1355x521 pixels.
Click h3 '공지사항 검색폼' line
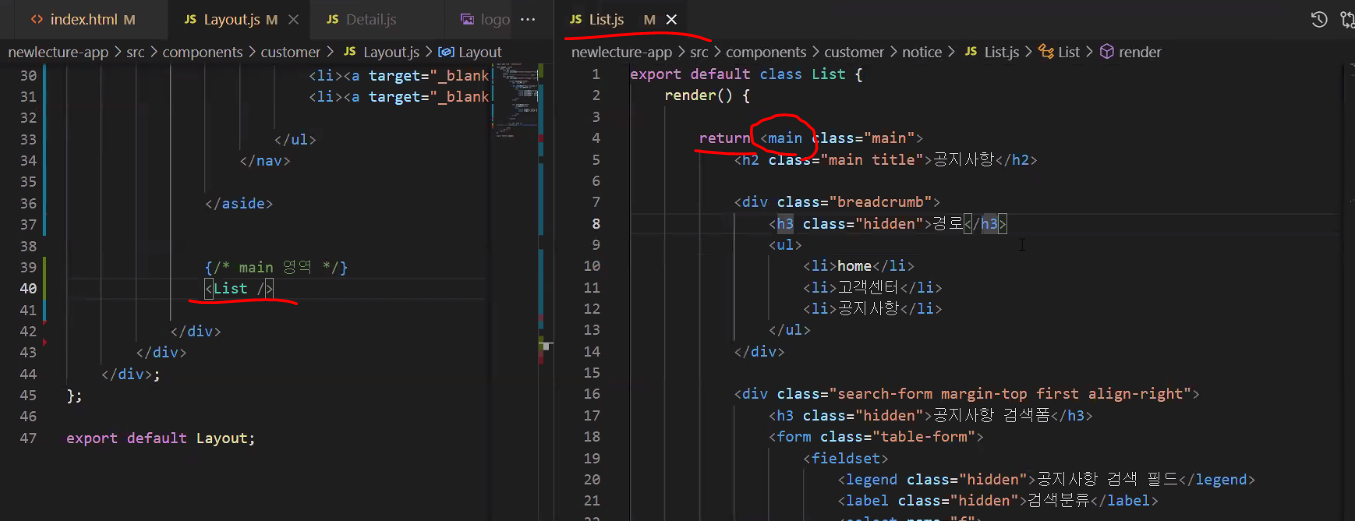930,415
